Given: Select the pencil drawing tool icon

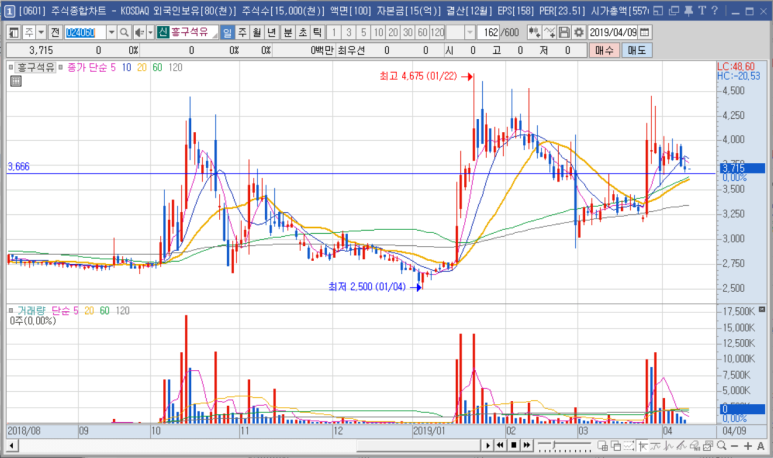Looking at the screenshot, I should (682, 446).
